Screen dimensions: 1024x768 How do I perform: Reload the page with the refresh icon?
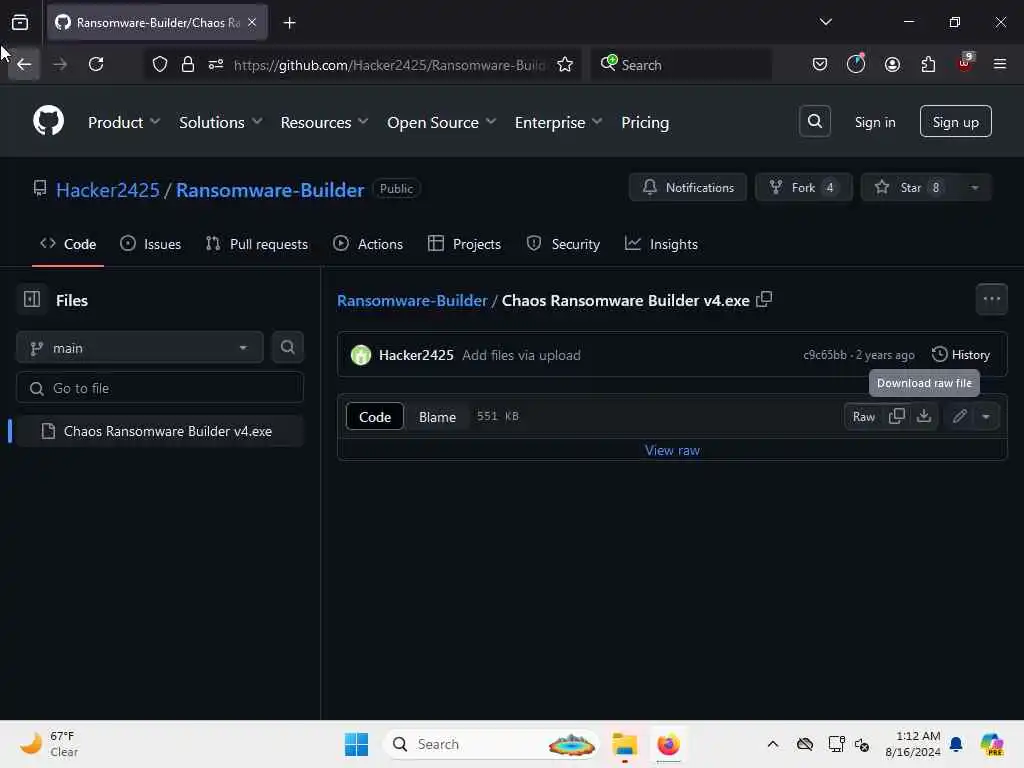pyautogui.click(x=96, y=64)
